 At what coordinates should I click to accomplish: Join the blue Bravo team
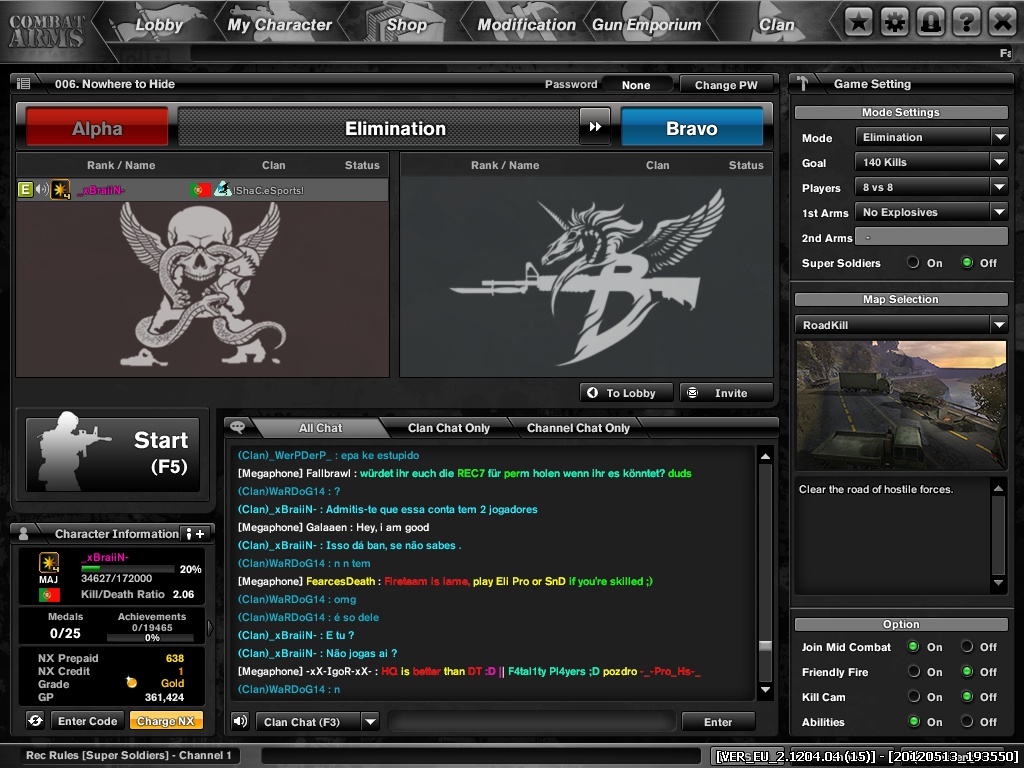pos(692,127)
